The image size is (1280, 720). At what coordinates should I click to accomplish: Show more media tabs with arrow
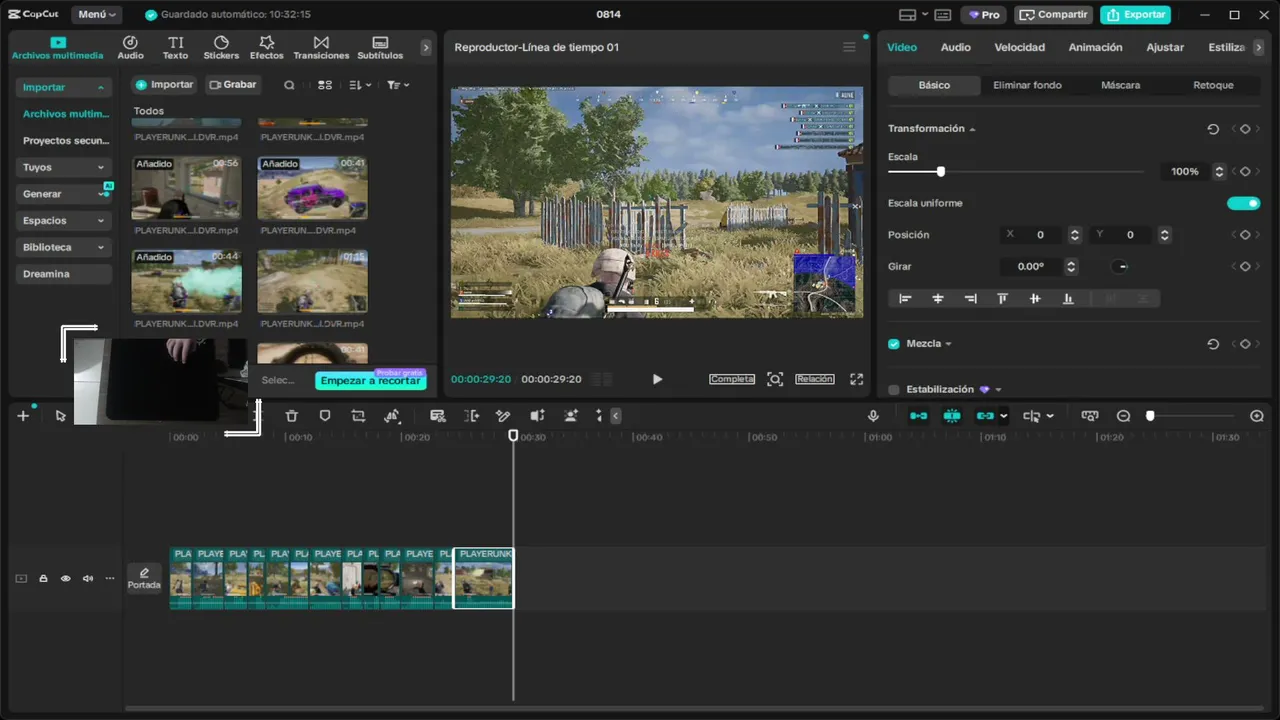(426, 47)
